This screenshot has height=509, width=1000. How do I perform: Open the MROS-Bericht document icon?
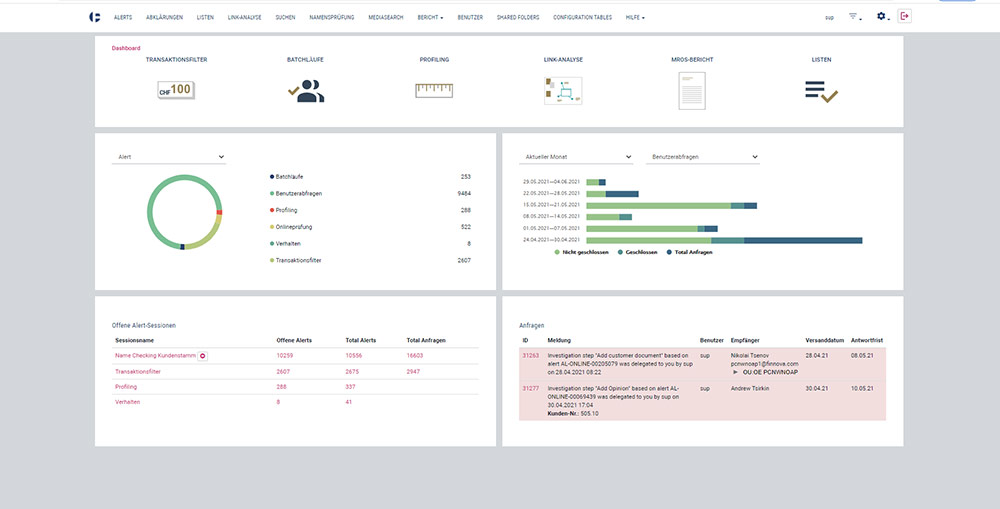(x=692, y=92)
